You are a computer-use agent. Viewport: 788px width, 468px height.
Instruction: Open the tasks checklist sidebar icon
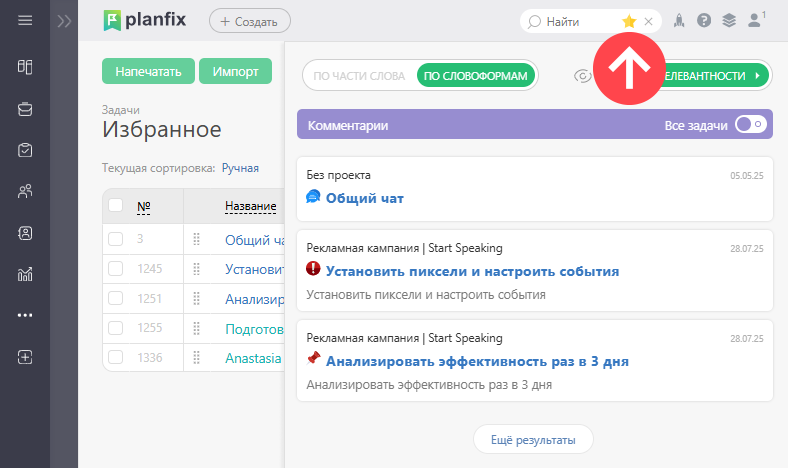25,150
